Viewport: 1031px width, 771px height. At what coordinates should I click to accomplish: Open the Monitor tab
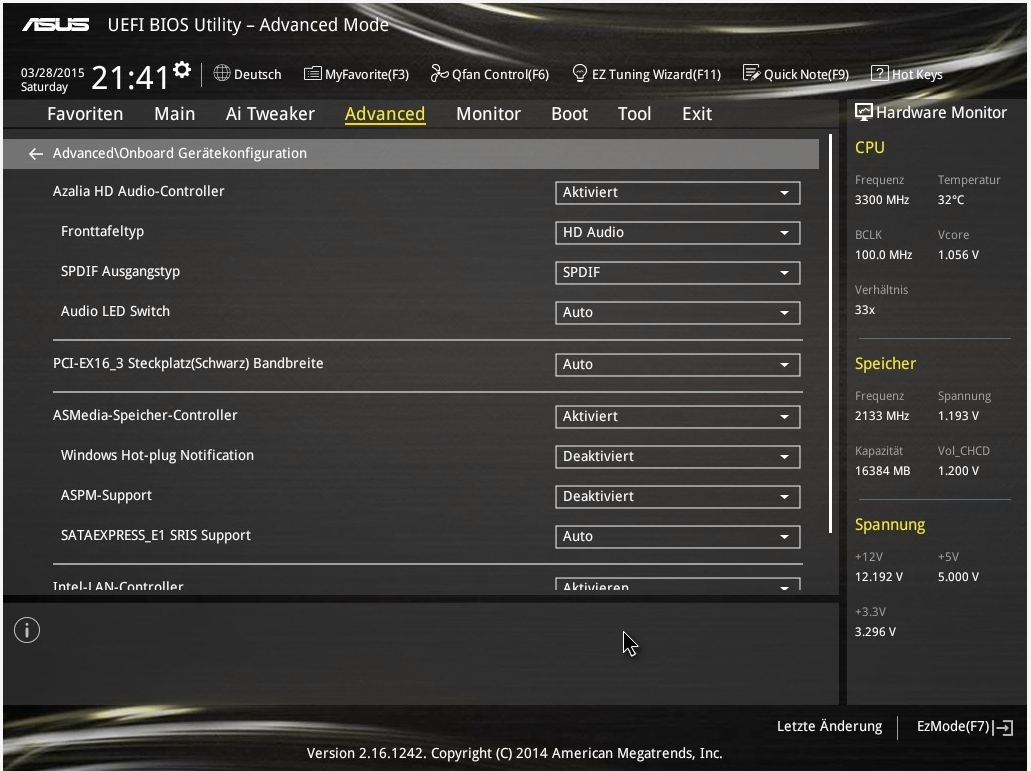pos(489,114)
